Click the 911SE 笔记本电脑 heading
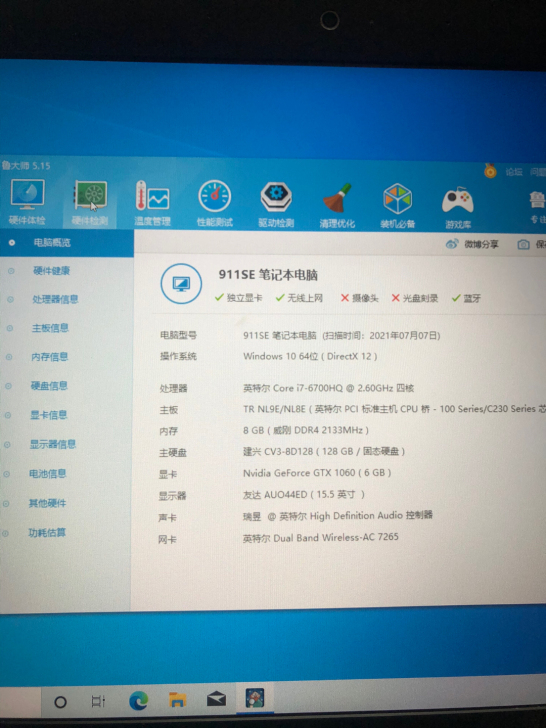The width and height of the screenshot is (546, 728). (x=268, y=275)
